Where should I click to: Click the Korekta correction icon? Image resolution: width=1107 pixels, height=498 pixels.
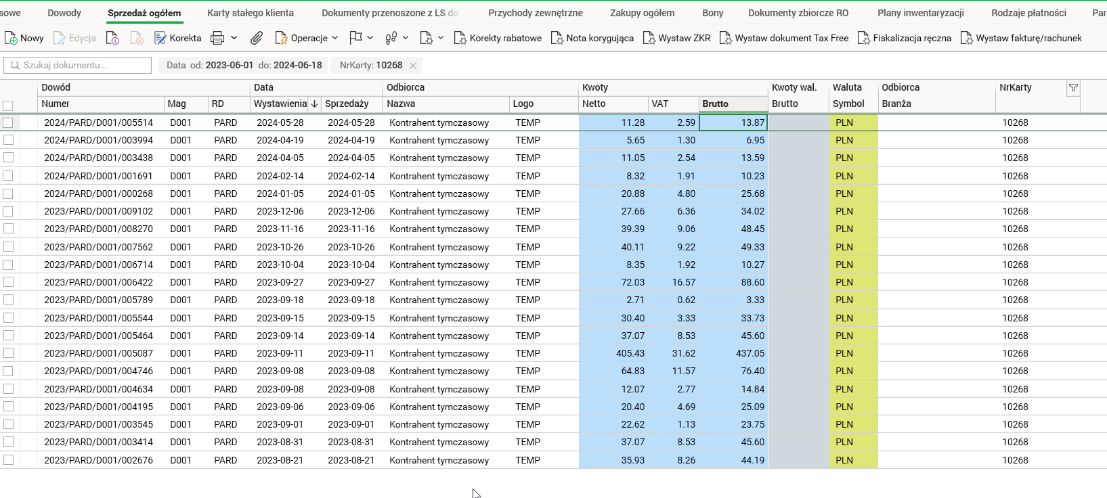pos(160,38)
